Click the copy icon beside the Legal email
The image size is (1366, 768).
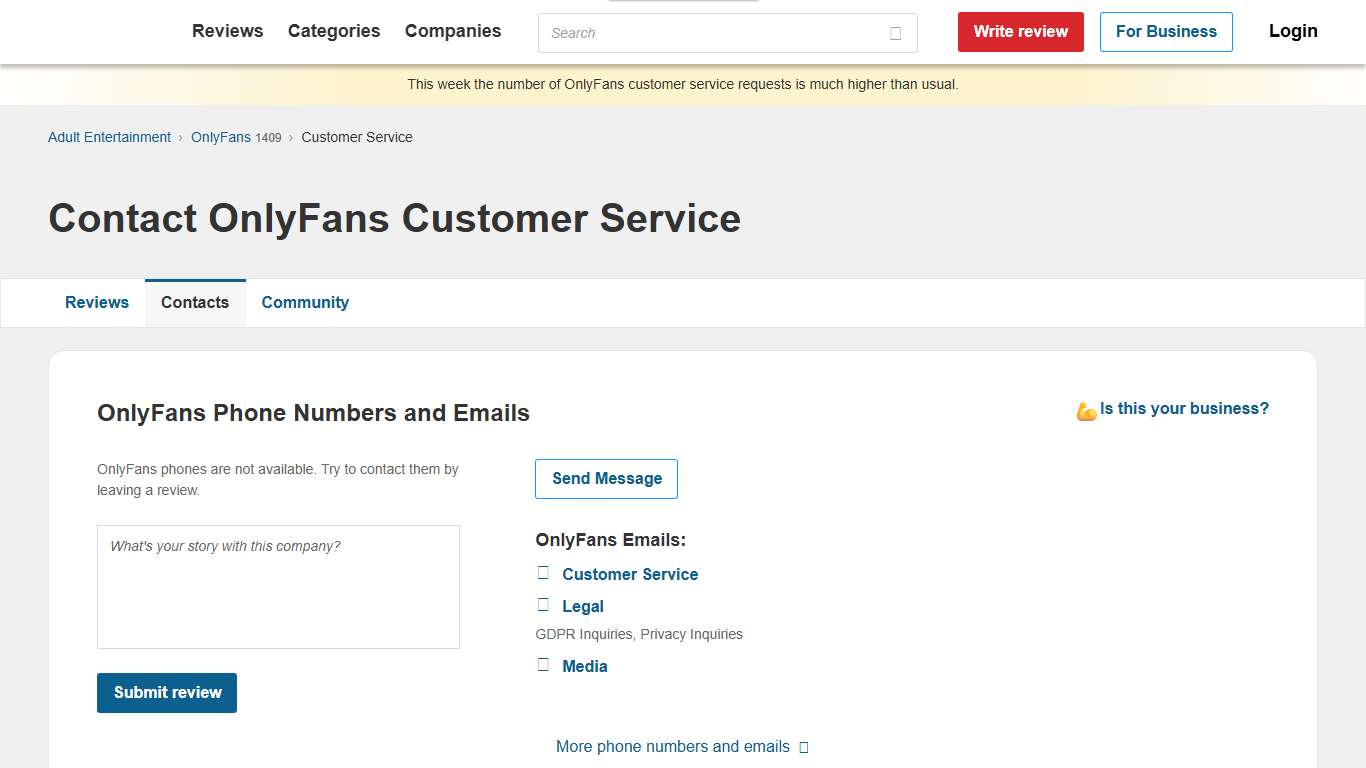tap(543, 604)
